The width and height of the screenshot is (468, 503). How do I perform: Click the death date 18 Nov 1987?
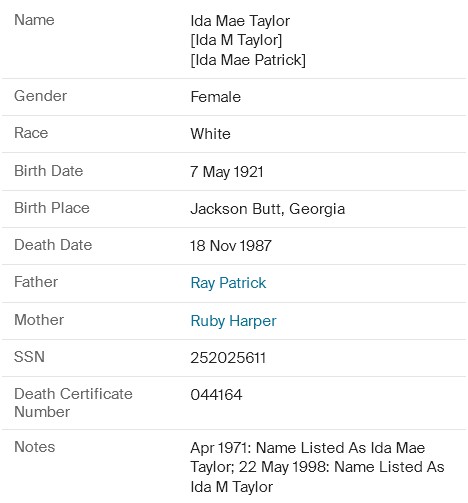click(231, 246)
